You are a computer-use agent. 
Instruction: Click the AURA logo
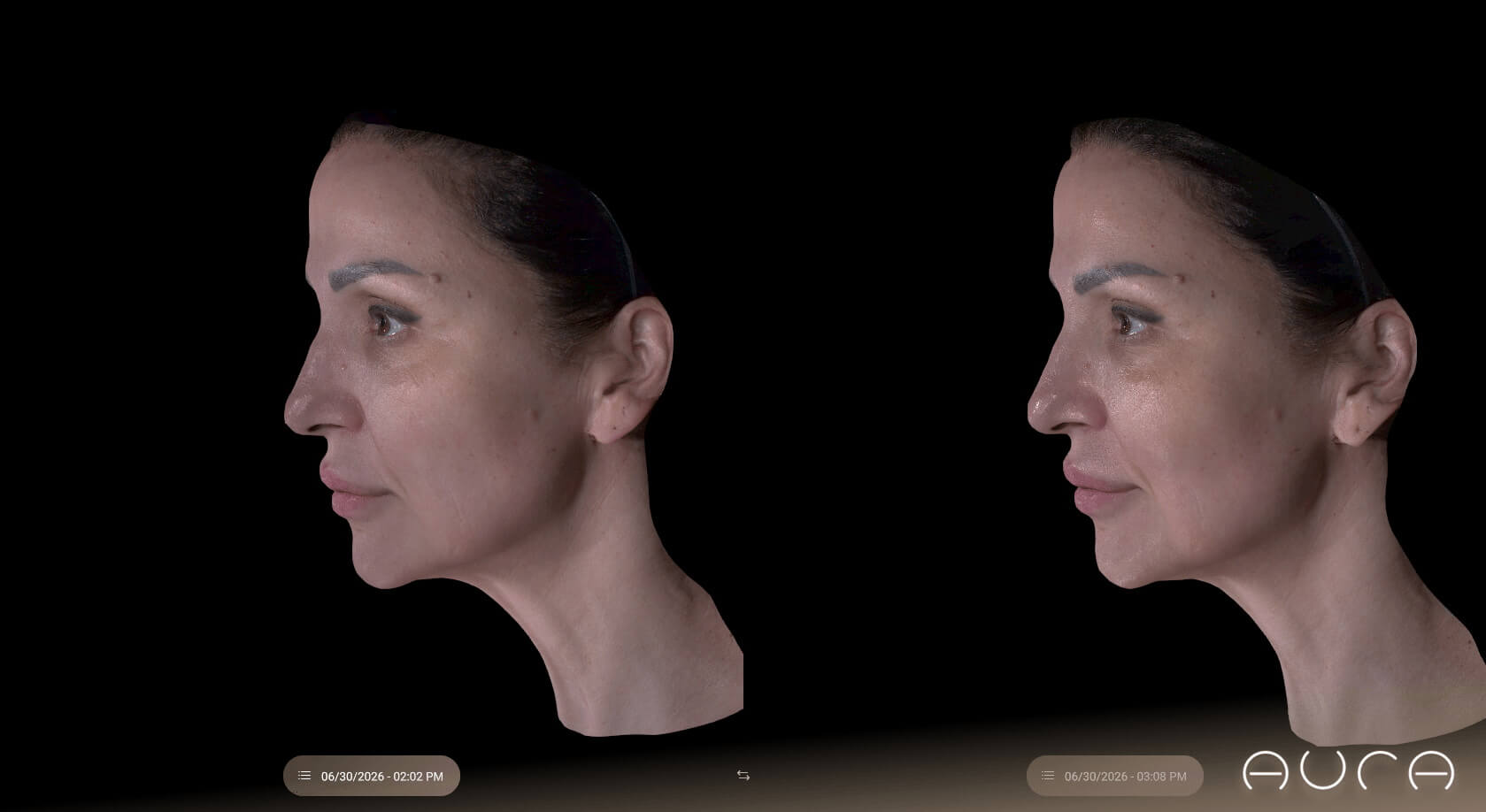[1348, 770]
